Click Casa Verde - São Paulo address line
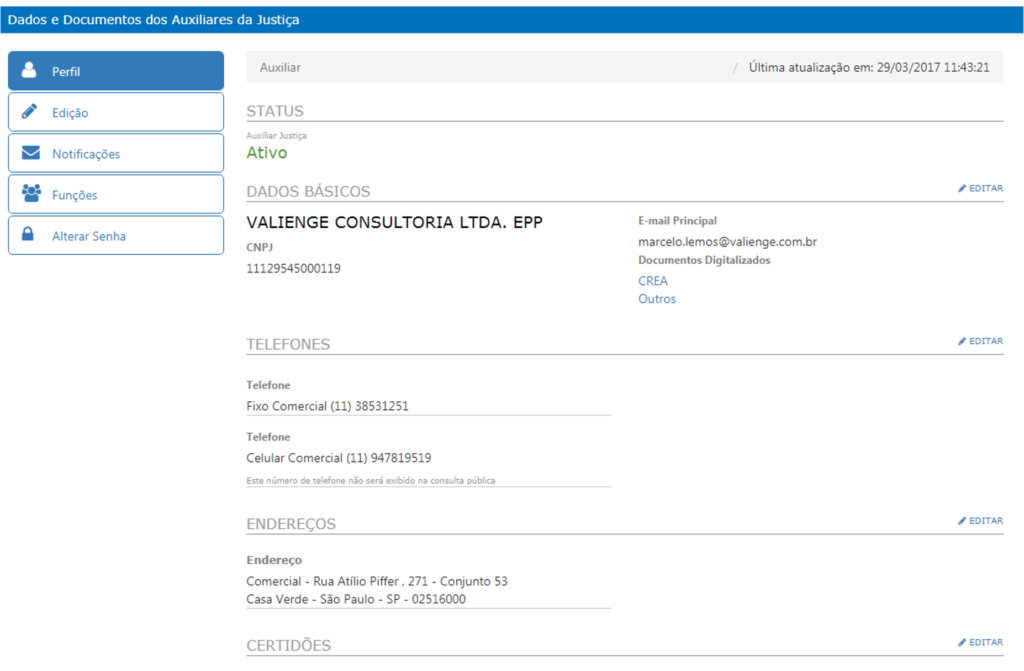This screenshot has width=1024, height=671. point(356,599)
